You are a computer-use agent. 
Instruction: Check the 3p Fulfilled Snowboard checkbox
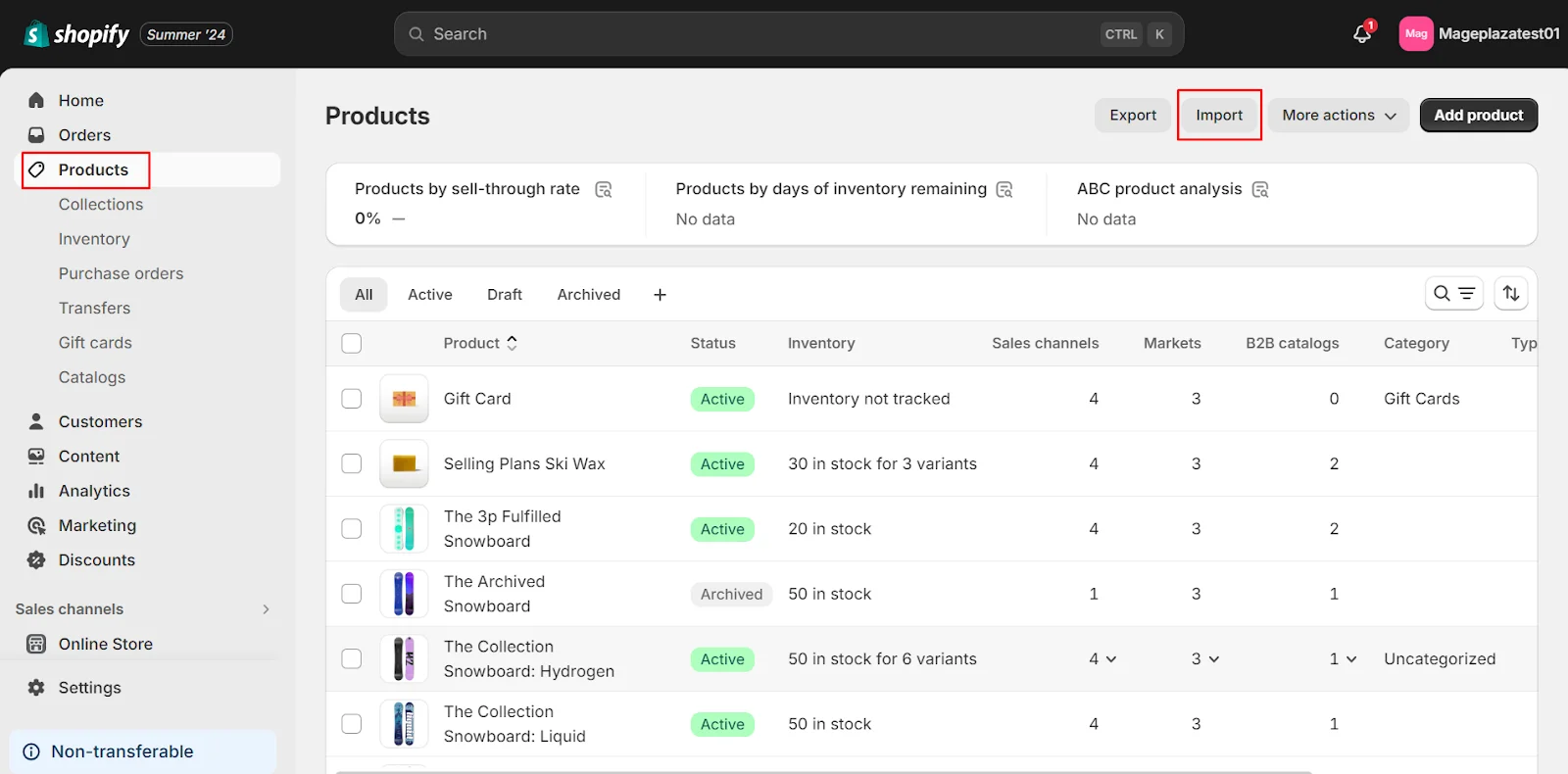point(352,529)
